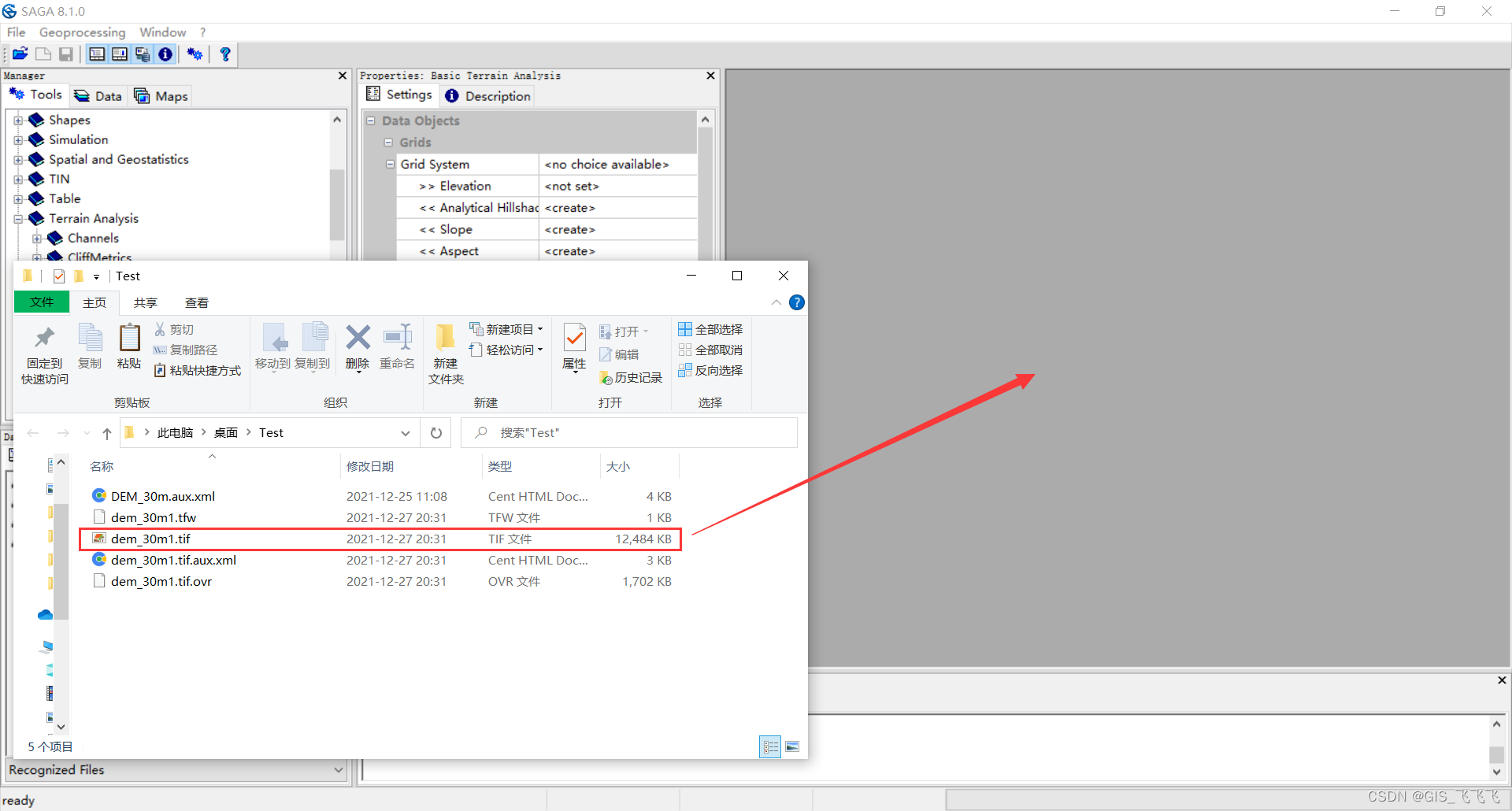Switch to the Data tab in Manager
Viewport: 1512px width, 811px height.
coord(98,95)
